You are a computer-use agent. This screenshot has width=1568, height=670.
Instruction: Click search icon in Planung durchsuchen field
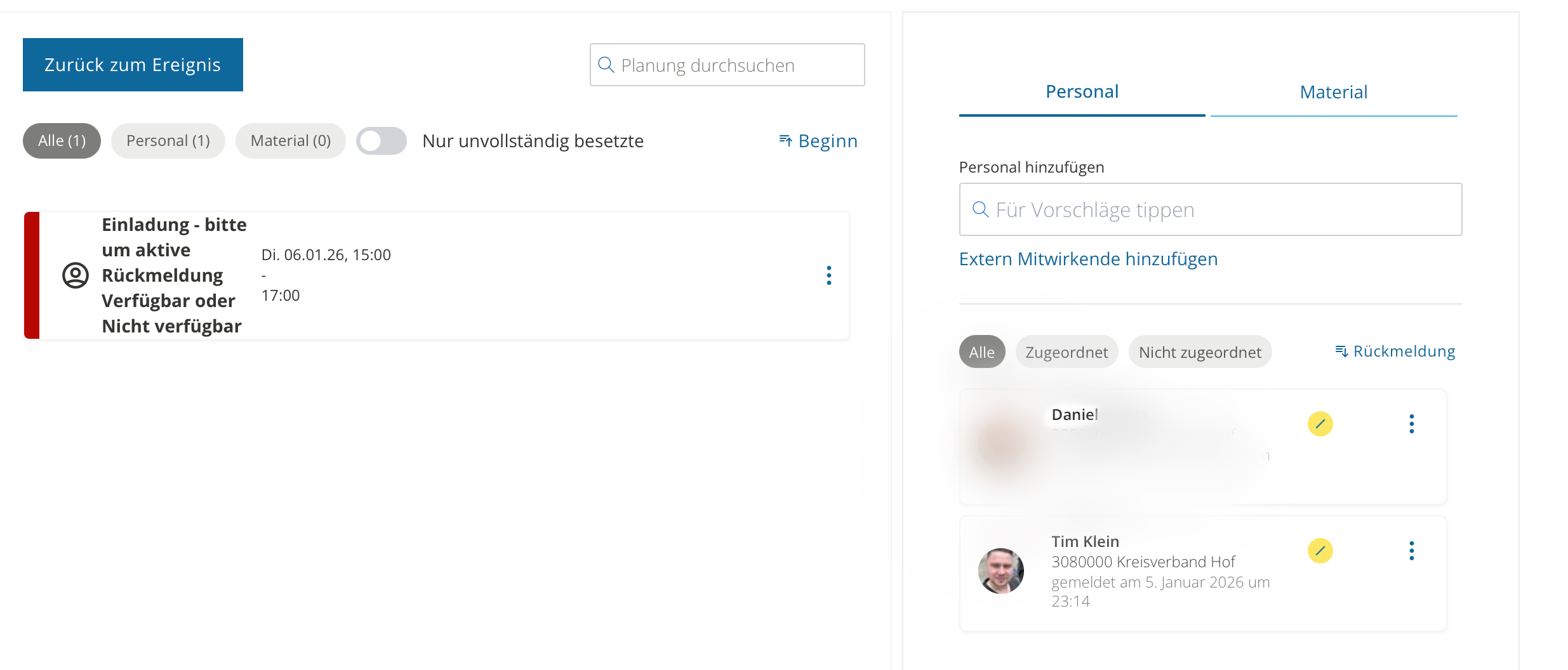606,65
